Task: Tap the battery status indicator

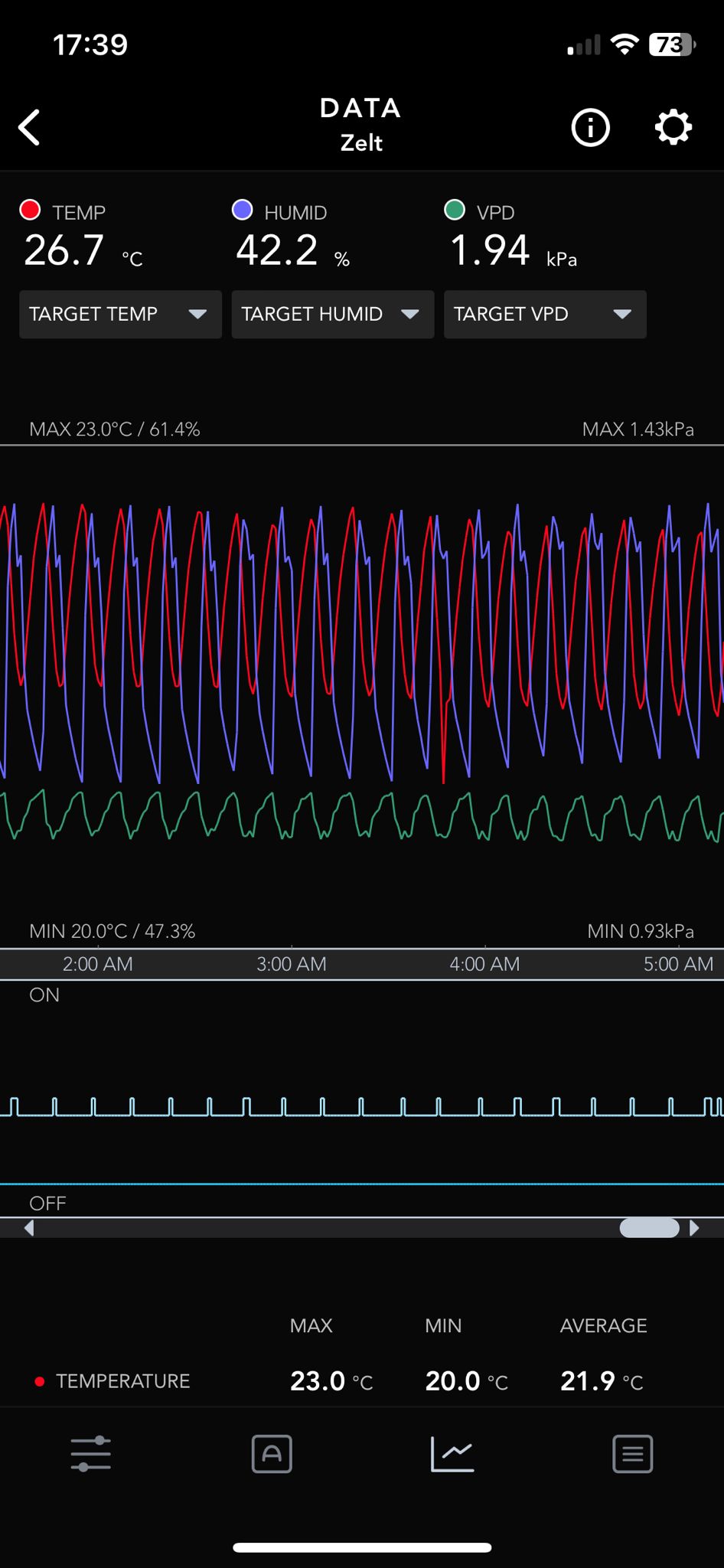Action: [671, 45]
